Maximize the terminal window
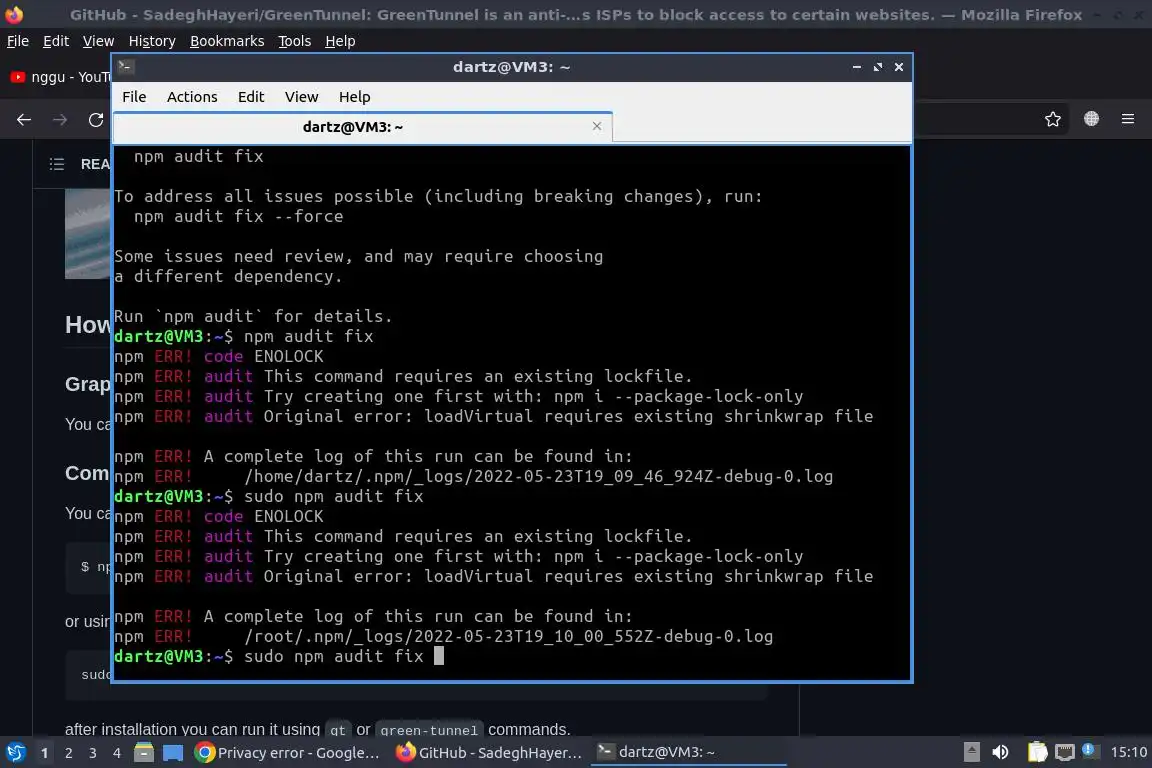Image resolution: width=1152 pixels, height=768 pixels. coord(877,67)
